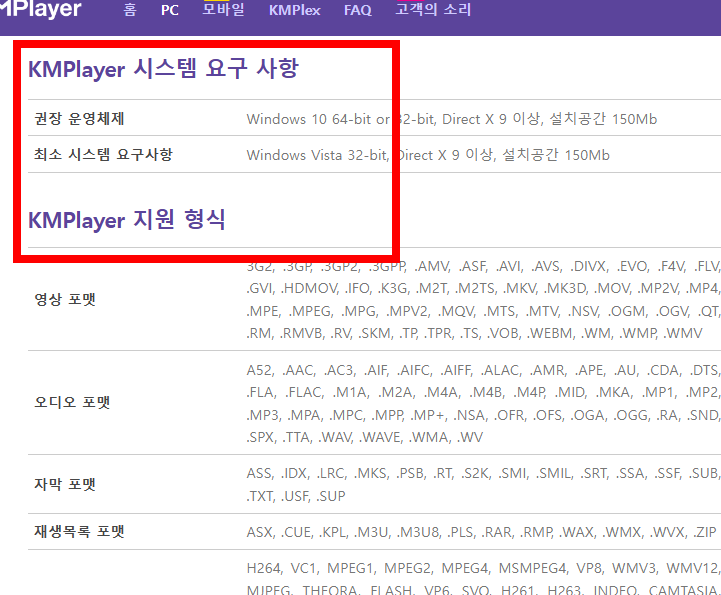The width and height of the screenshot is (721, 595).
Task: Click the audio format line starting .MP3
Action: [x=484, y=415]
